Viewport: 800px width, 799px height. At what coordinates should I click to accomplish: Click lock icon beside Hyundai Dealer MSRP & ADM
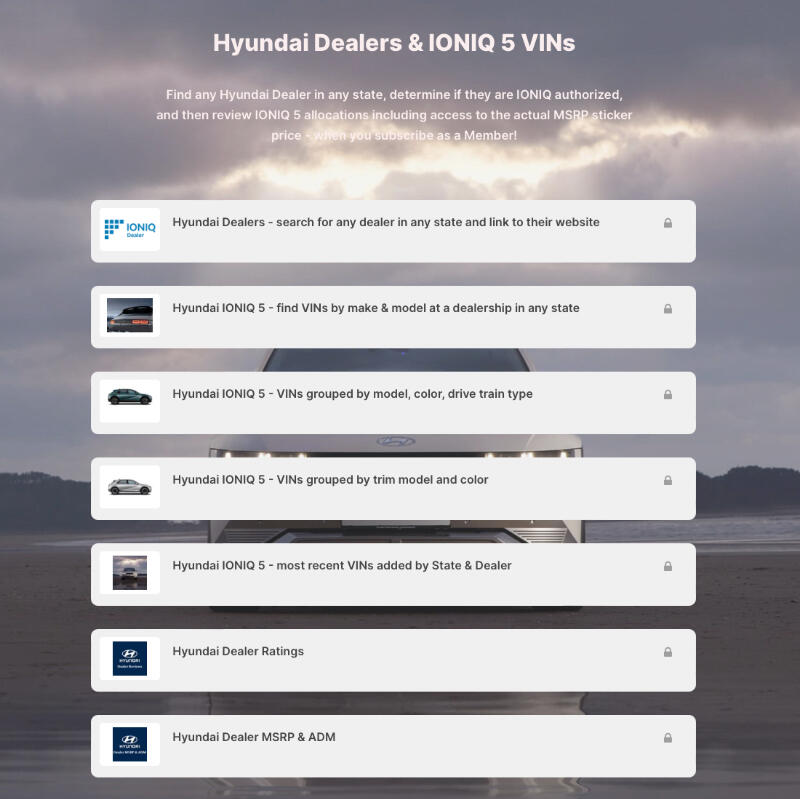click(x=668, y=738)
